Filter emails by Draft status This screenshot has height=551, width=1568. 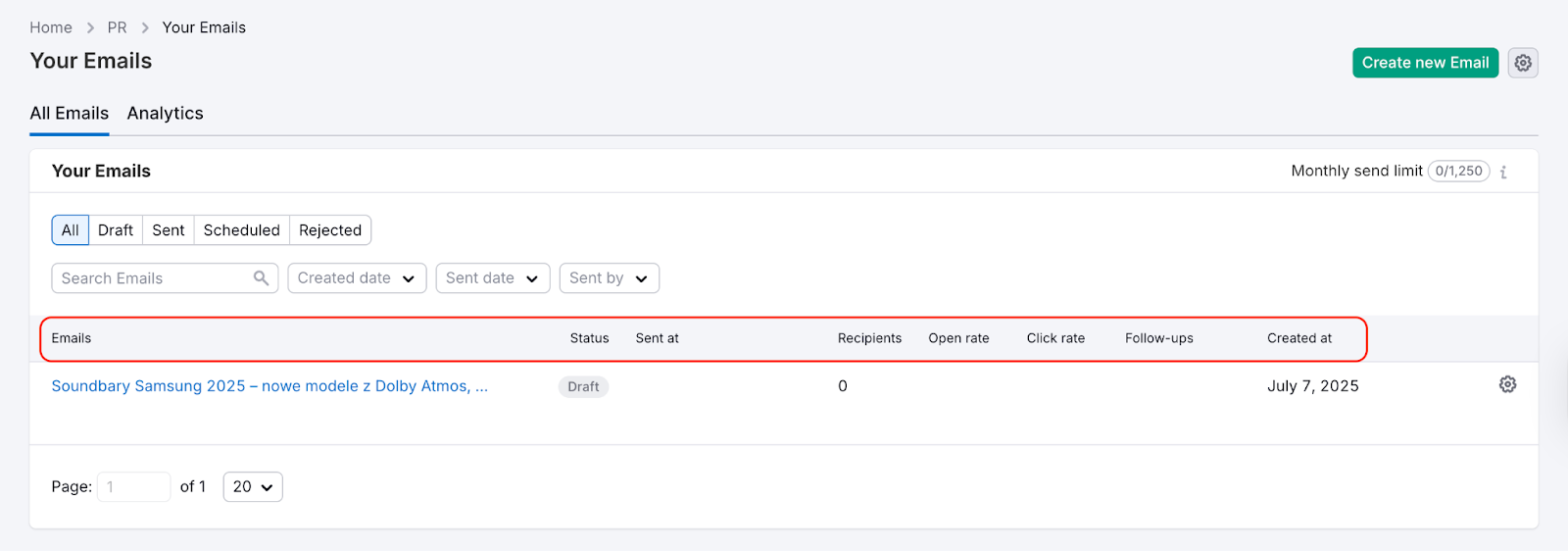[116, 230]
